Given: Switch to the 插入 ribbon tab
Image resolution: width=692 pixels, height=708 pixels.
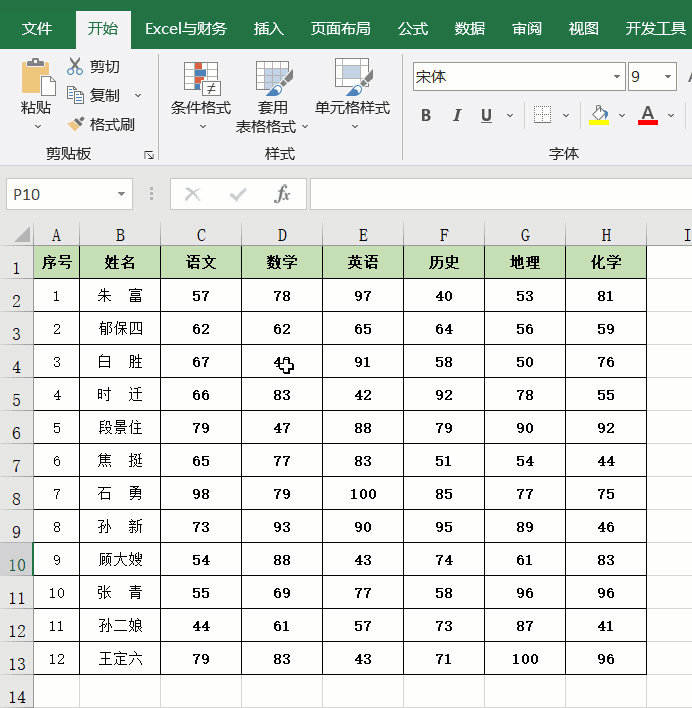Looking at the screenshot, I should click(268, 29).
